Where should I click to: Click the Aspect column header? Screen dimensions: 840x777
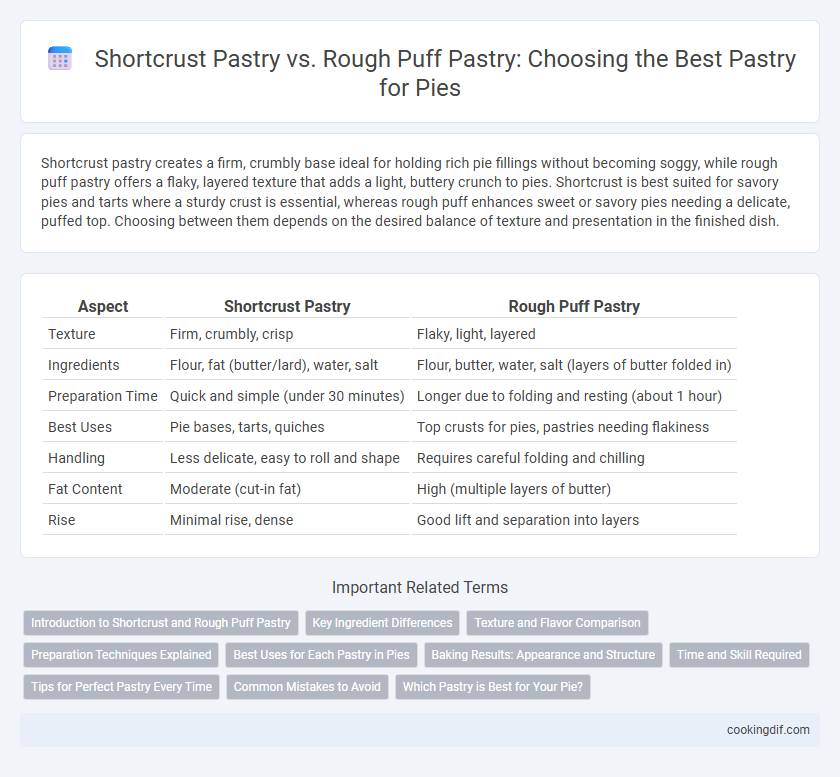click(103, 306)
